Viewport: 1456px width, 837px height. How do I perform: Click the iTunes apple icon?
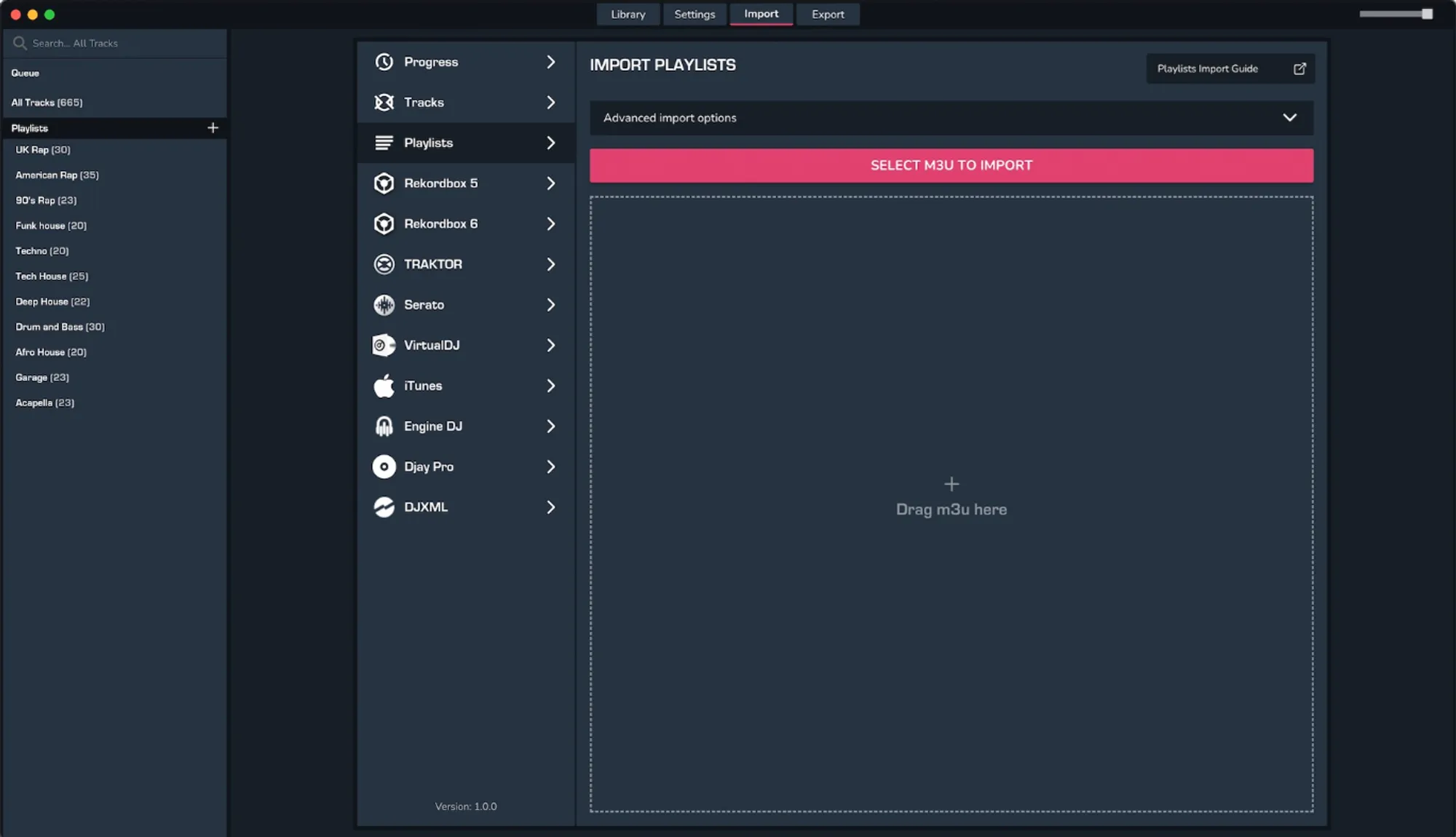click(384, 386)
